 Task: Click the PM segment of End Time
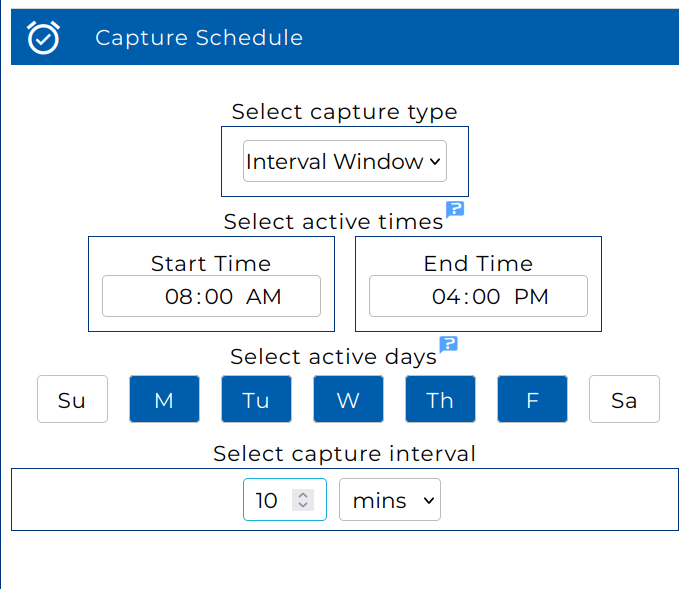(x=532, y=297)
